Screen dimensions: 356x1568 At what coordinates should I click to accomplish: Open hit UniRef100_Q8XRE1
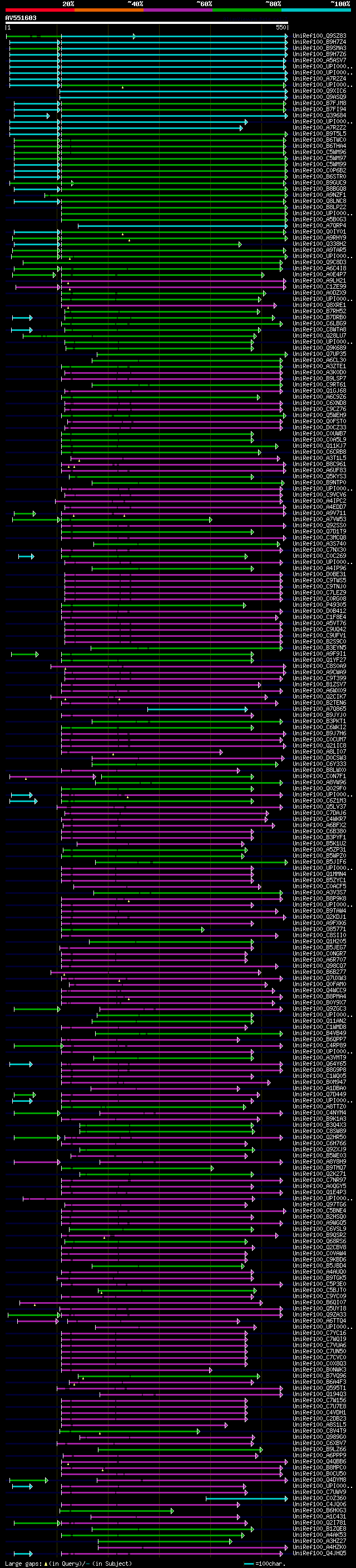(319, 305)
